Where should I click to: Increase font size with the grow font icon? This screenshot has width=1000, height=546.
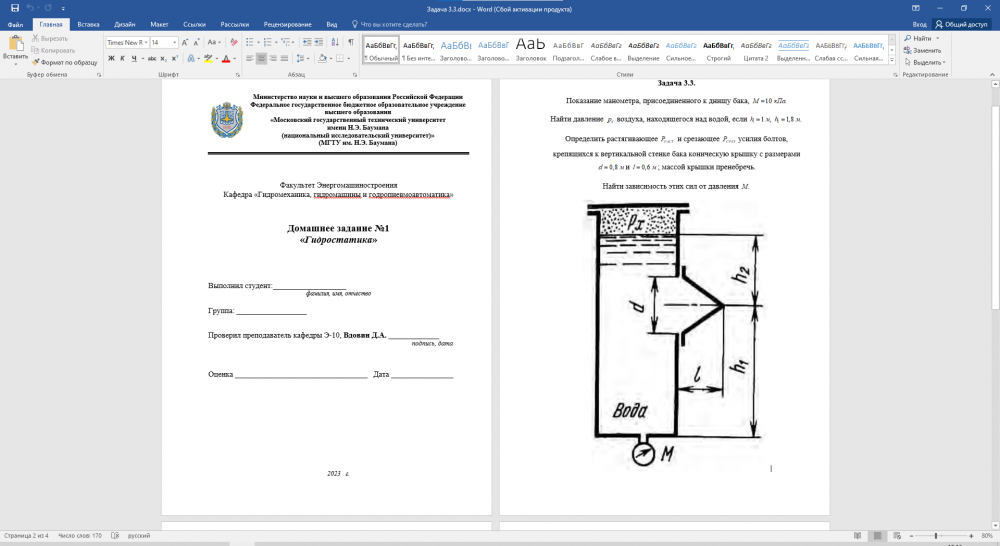(185, 42)
